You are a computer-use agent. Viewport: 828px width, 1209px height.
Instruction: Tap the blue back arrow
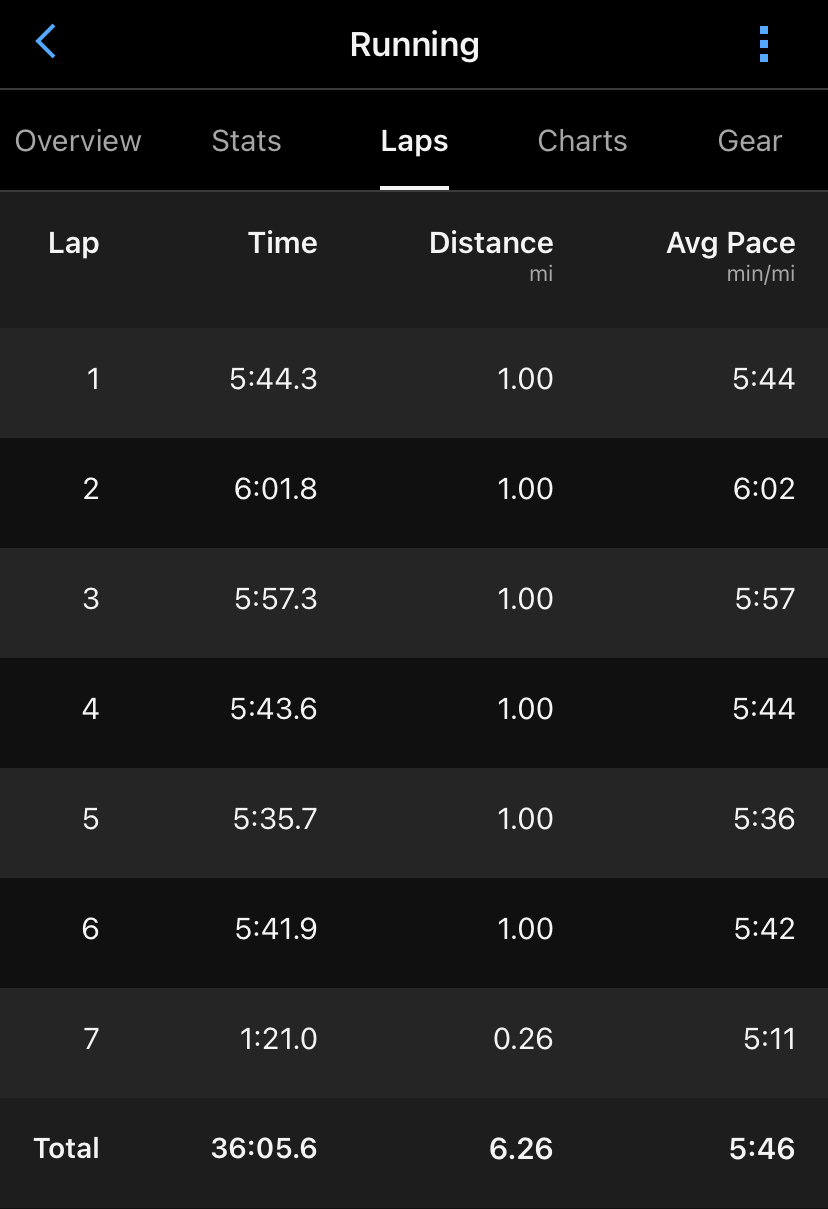click(46, 43)
